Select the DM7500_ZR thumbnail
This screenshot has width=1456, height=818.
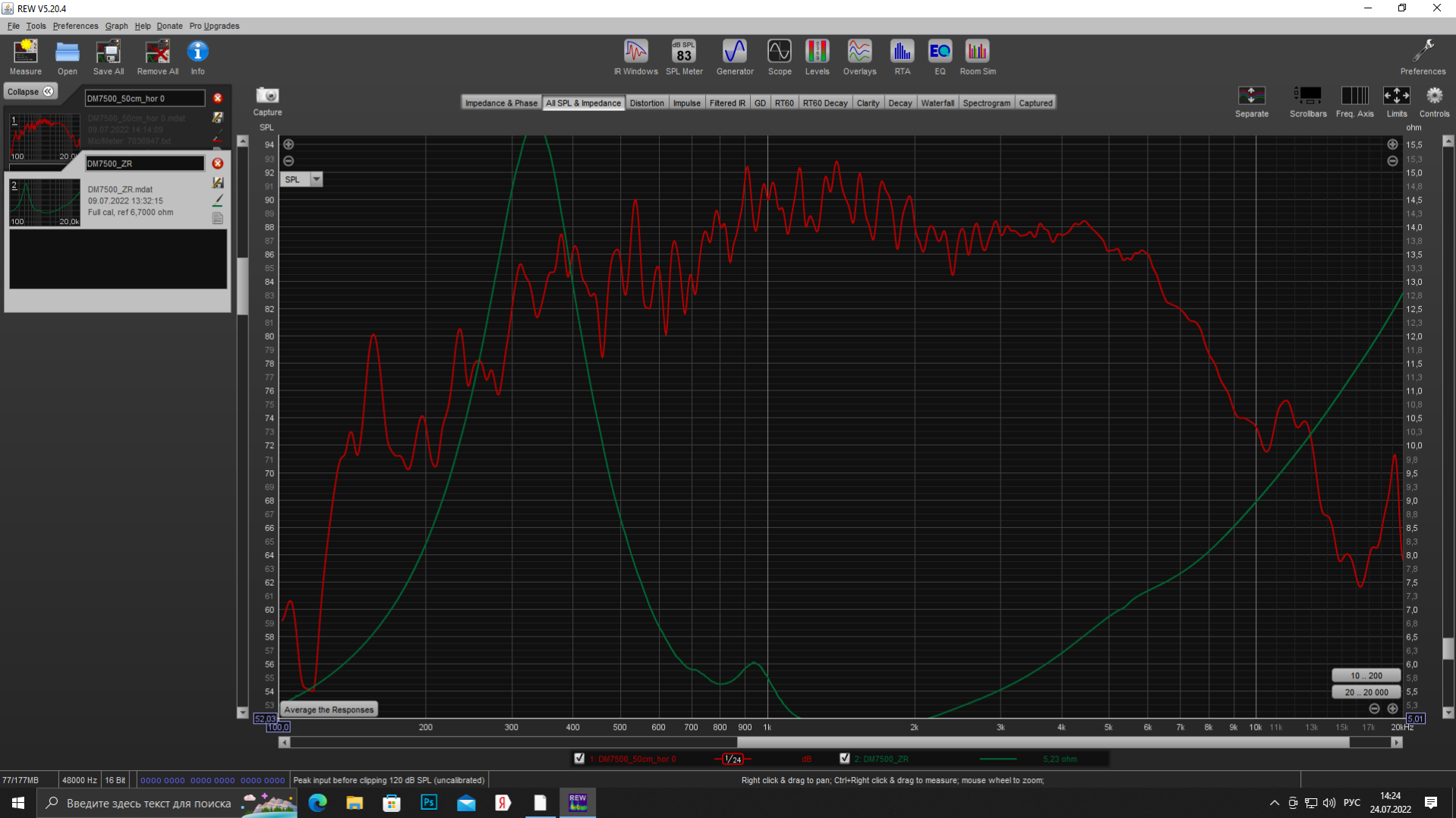click(44, 202)
